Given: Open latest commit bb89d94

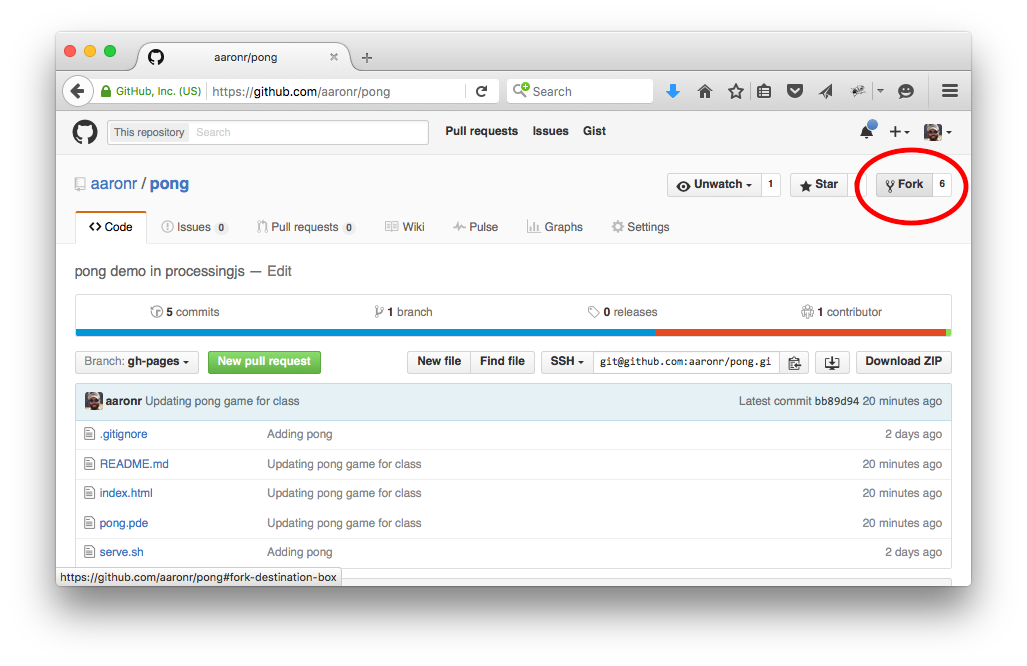Looking at the screenshot, I should tap(836, 401).
